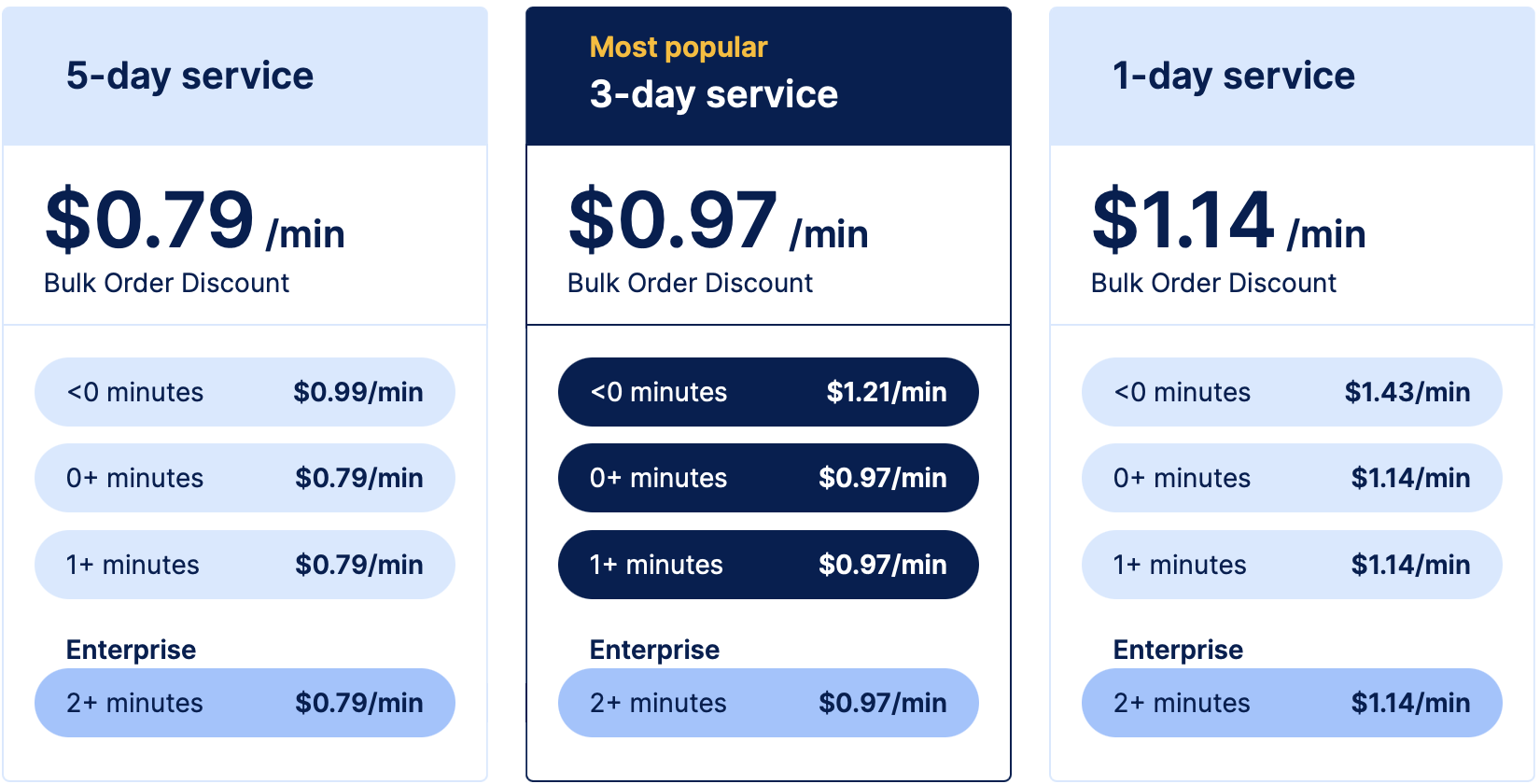The height and width of the screenshot is (784, 1540).
Task: Open Bulk Order Discount under 5-day service
Action: point(167,283)
